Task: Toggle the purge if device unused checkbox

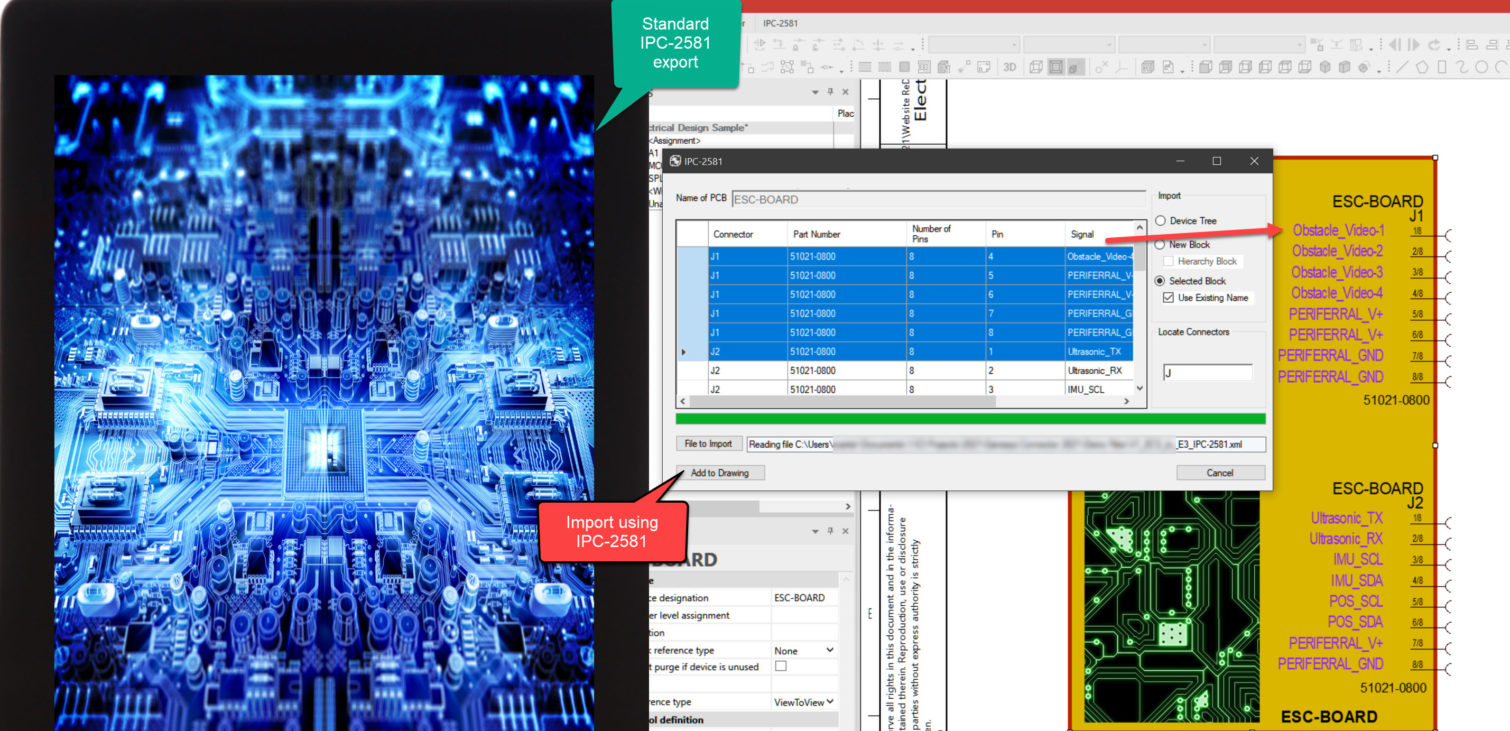Action: pos(781,666)
